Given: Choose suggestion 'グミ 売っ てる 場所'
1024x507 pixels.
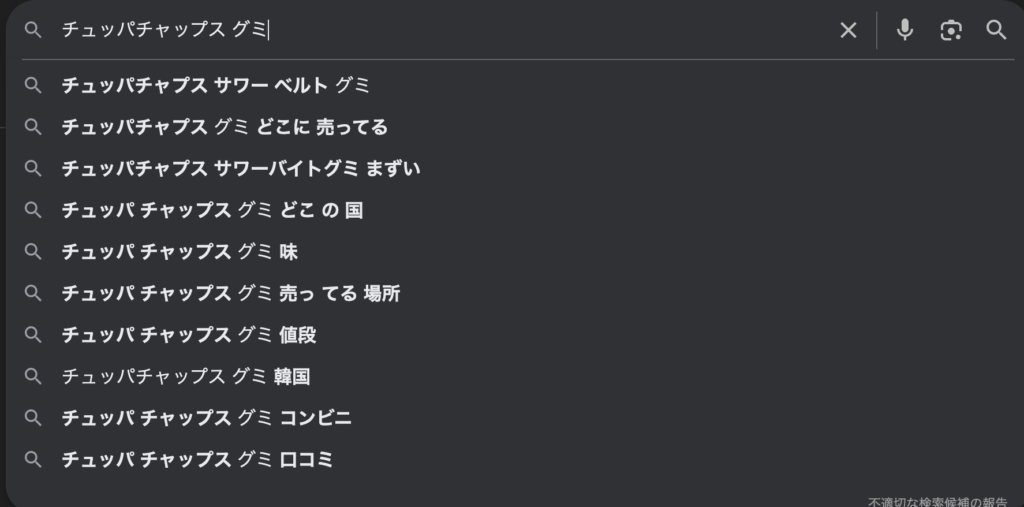Looking at the screenshot, I should (230, 294).
